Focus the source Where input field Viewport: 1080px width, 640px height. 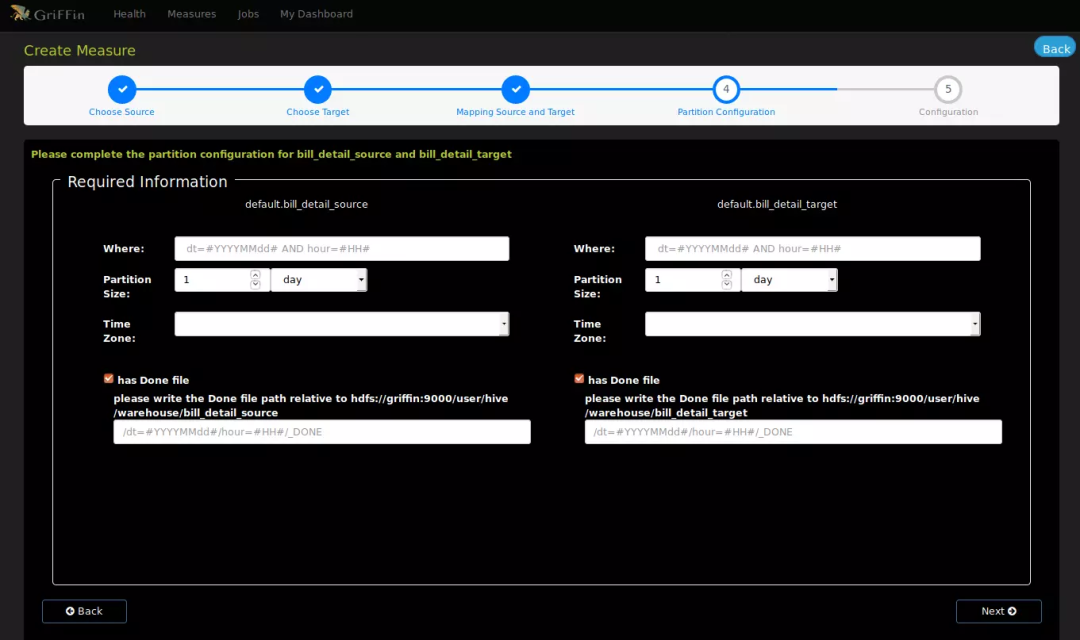click(x=342, y=249)
